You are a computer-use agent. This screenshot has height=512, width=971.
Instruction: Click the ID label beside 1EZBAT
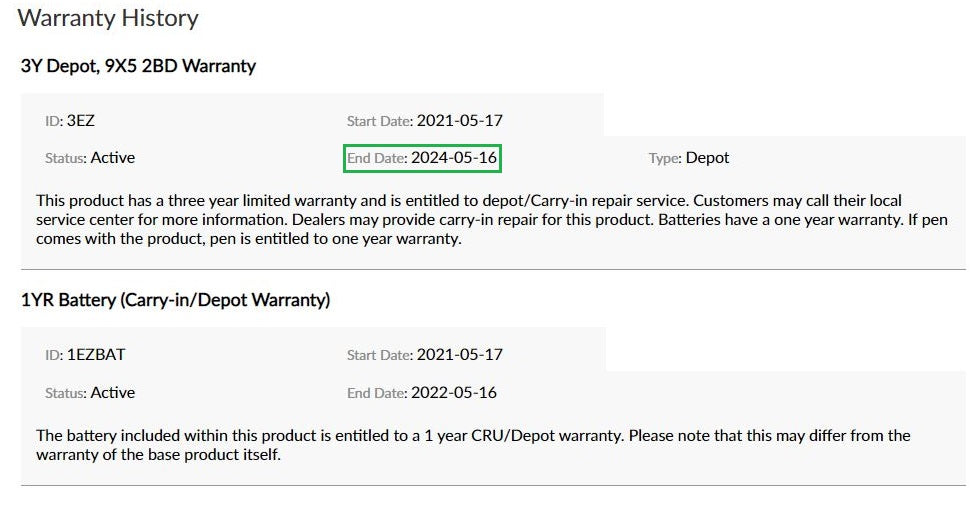[x=54, y=355]
